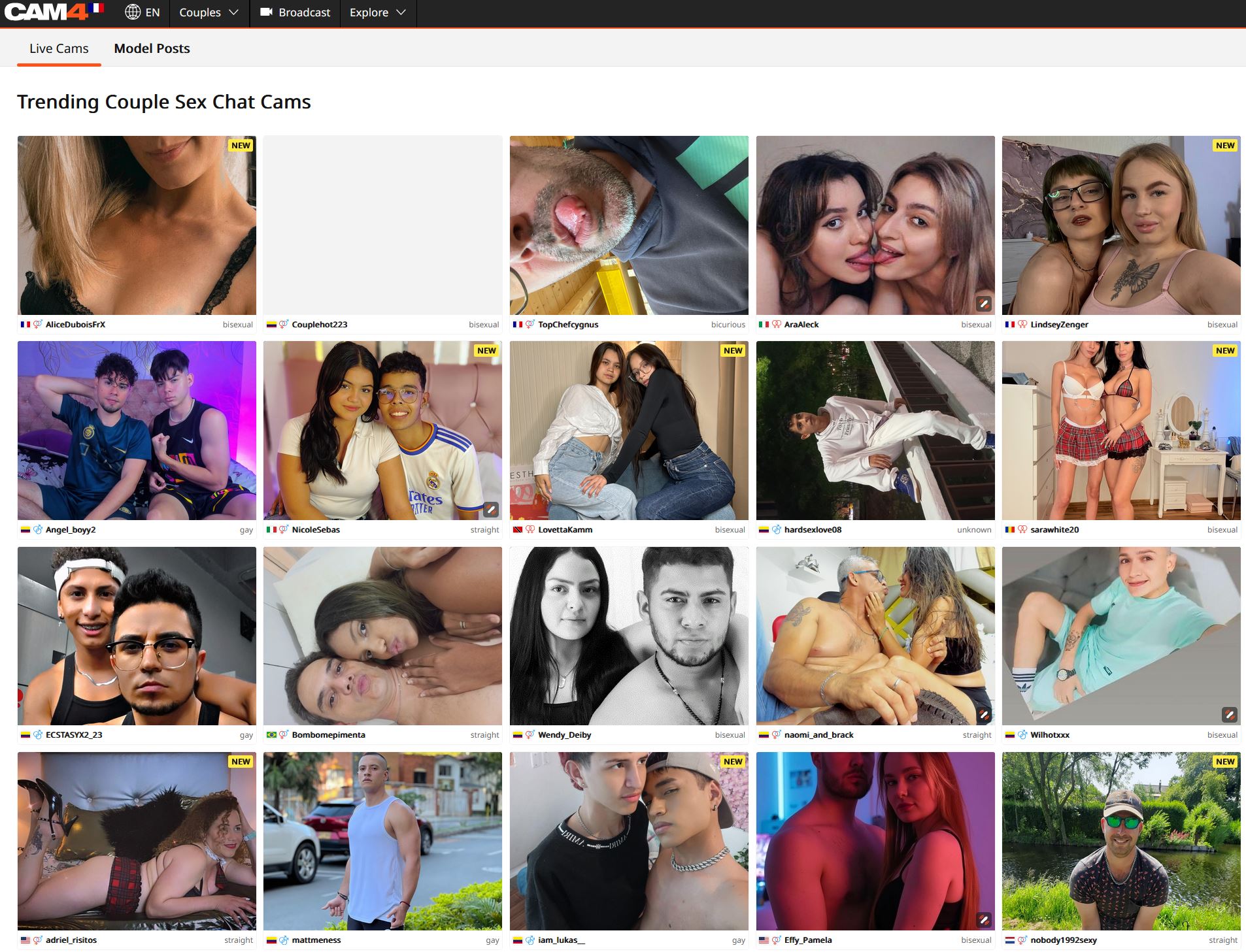
Task: Click the corner badge icon on AraAleck thumbnail
Action: 984,304
